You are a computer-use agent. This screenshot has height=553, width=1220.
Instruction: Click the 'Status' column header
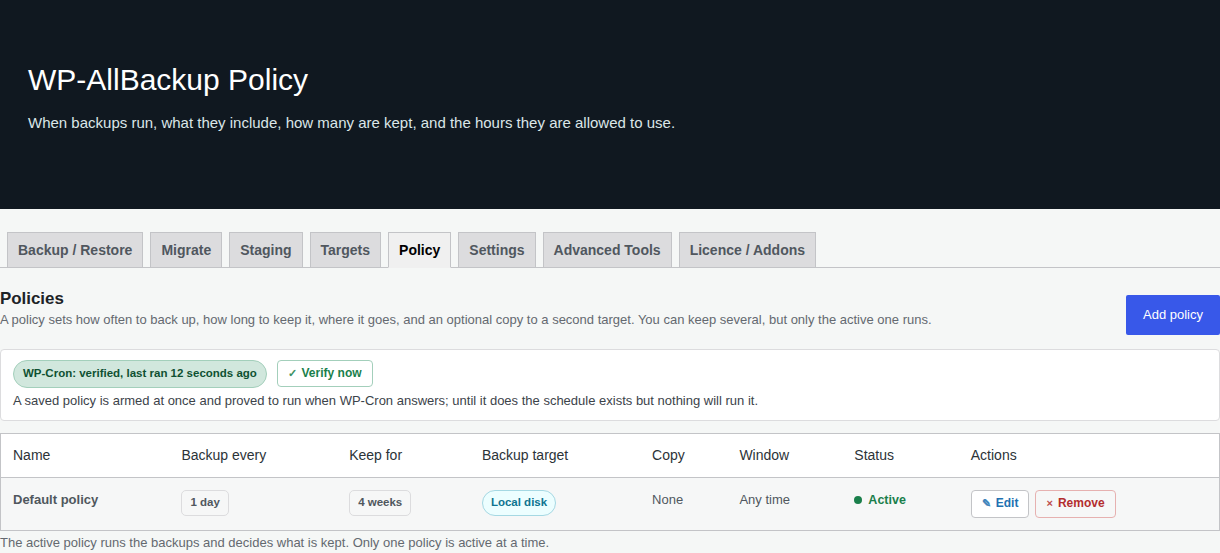874,455
